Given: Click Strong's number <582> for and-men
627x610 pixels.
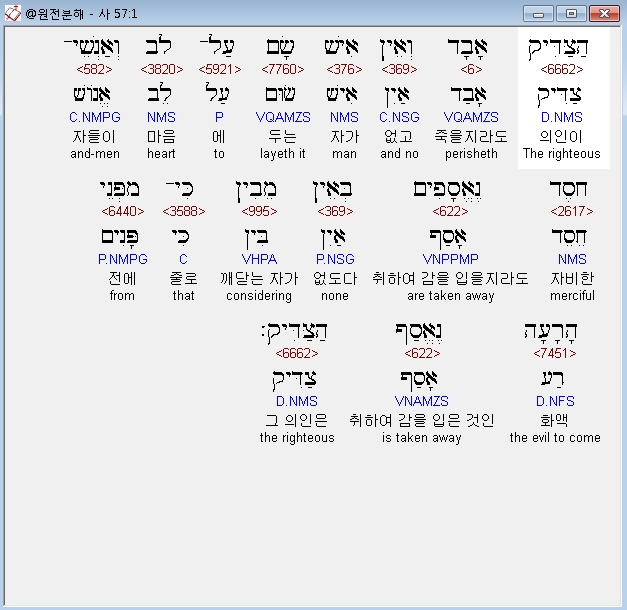Looking at the screenshot, I should tap(94, 69).
